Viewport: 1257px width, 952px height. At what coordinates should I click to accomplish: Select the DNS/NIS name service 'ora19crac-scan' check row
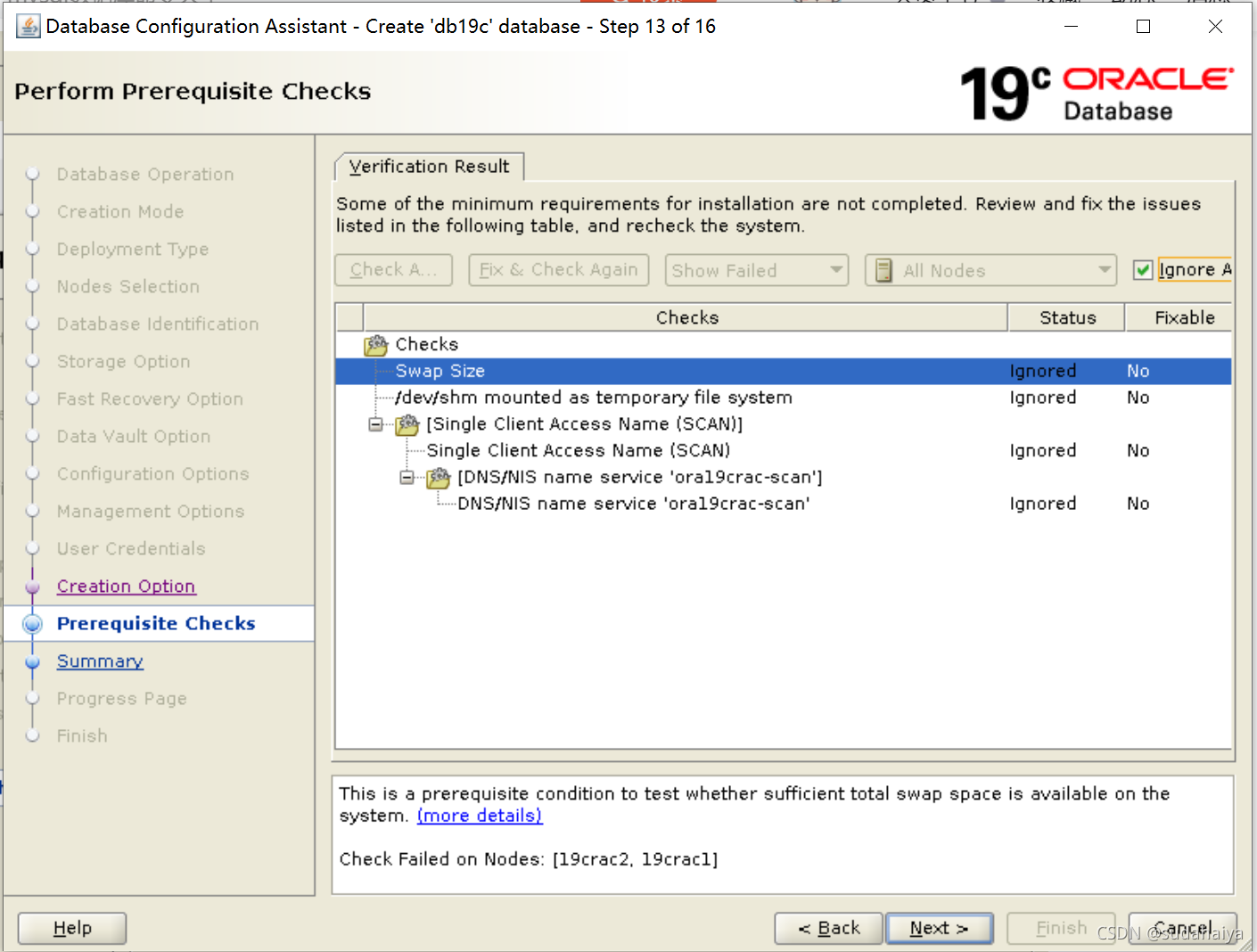pos(783,504)
